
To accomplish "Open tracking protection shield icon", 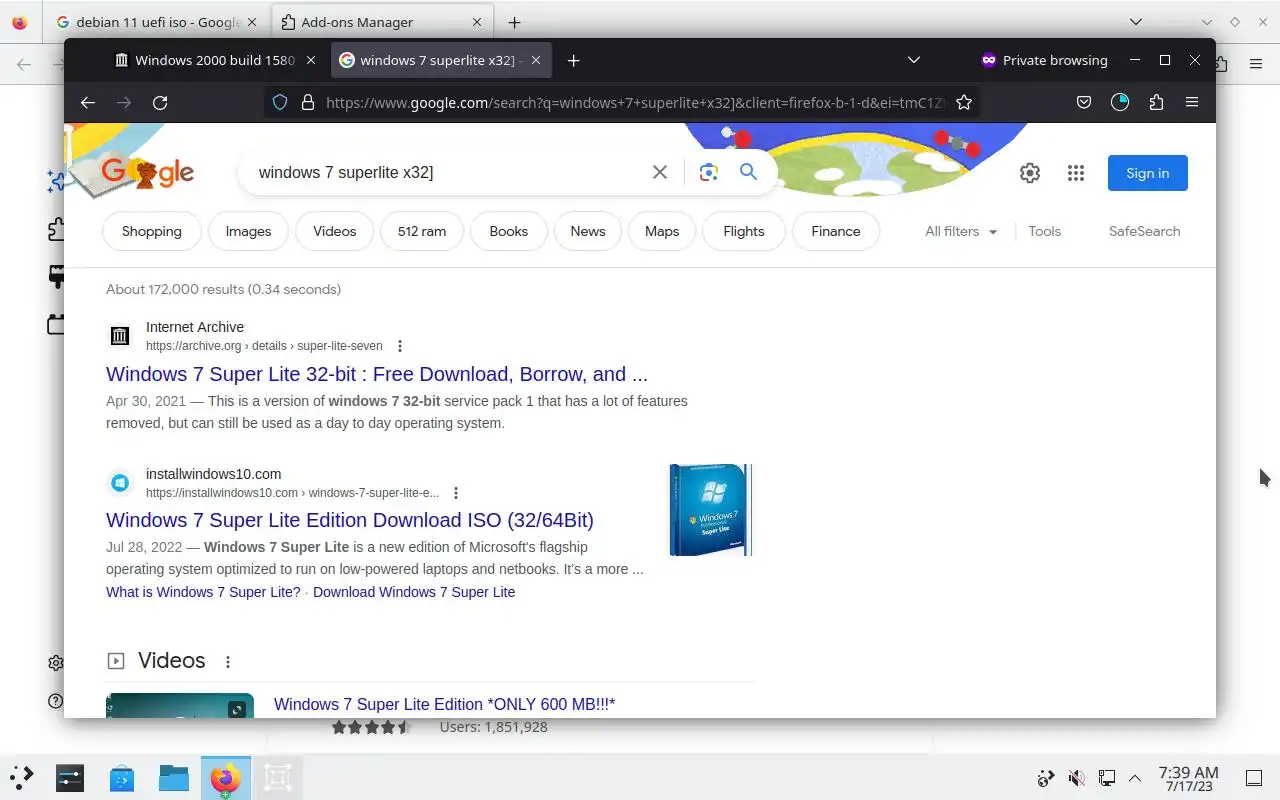I will click(x=280, y=102).
